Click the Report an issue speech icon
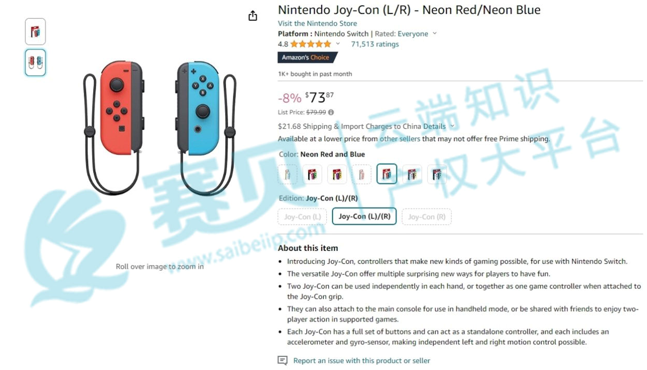 coord(283,361)
